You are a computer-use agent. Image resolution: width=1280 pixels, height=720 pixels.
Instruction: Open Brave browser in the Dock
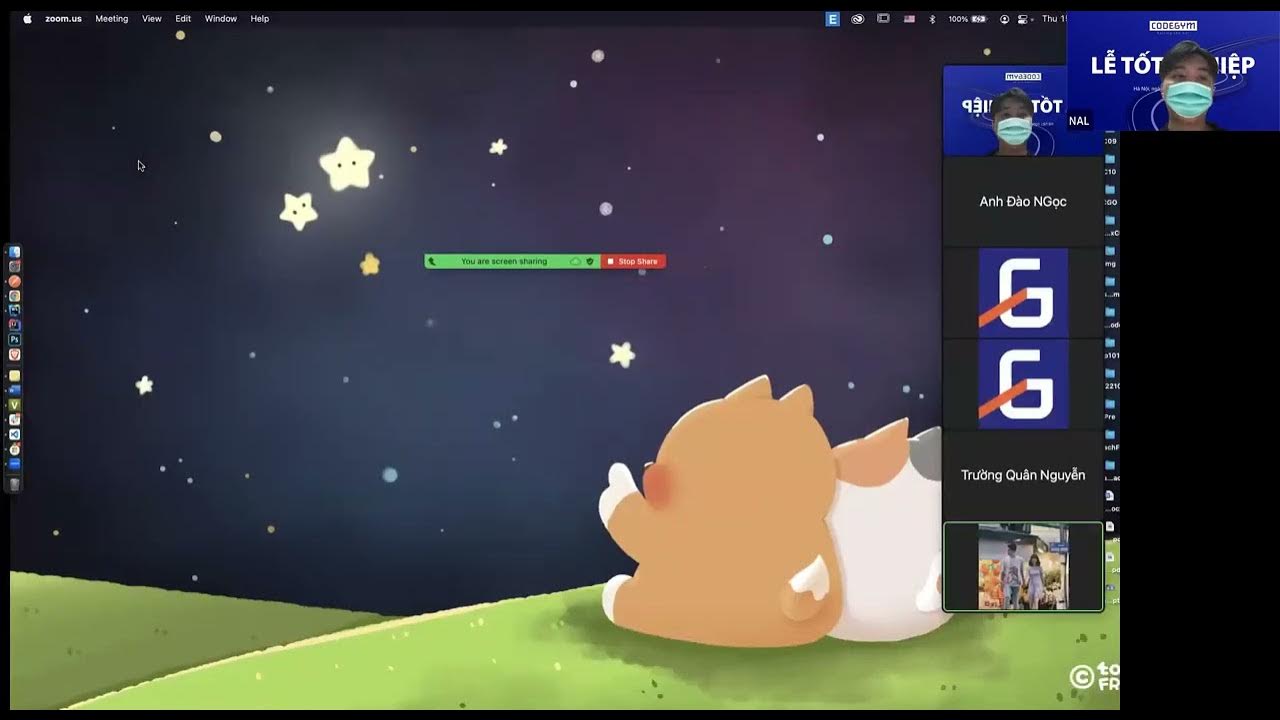(x=14, y=354)
